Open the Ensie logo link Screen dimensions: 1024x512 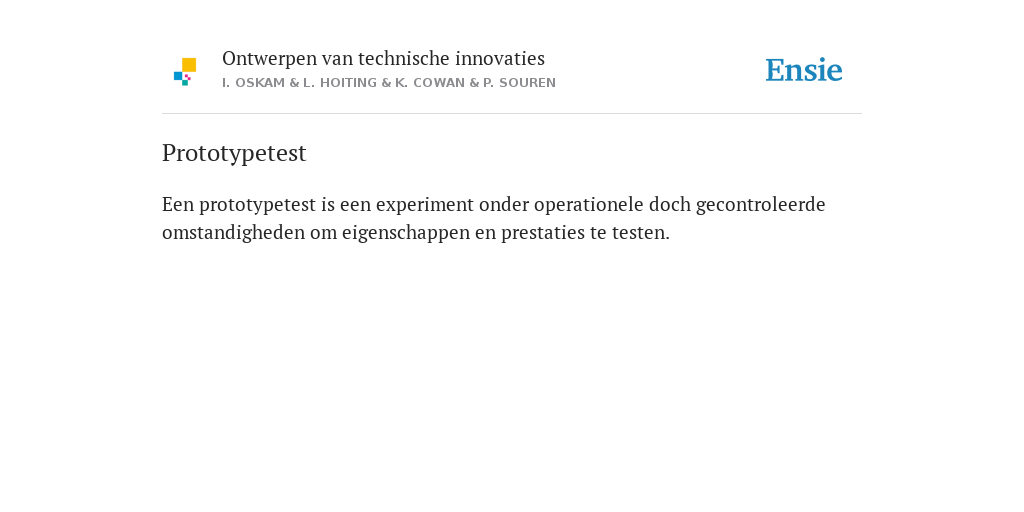click(804, 71)
